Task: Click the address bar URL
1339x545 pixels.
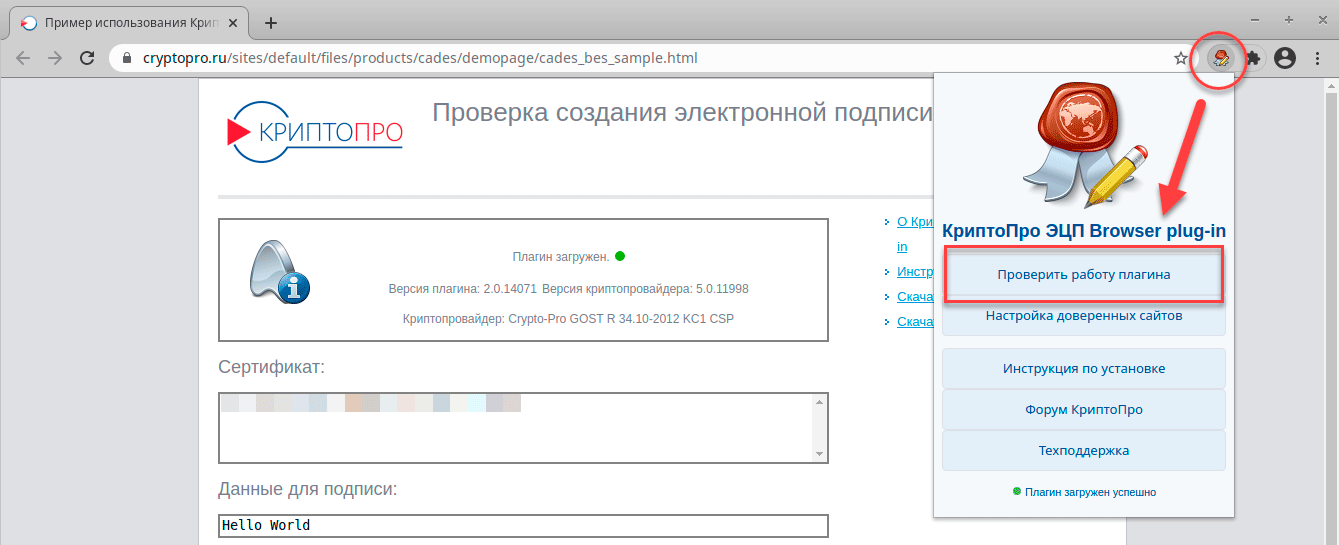Action: coord(421,58)
